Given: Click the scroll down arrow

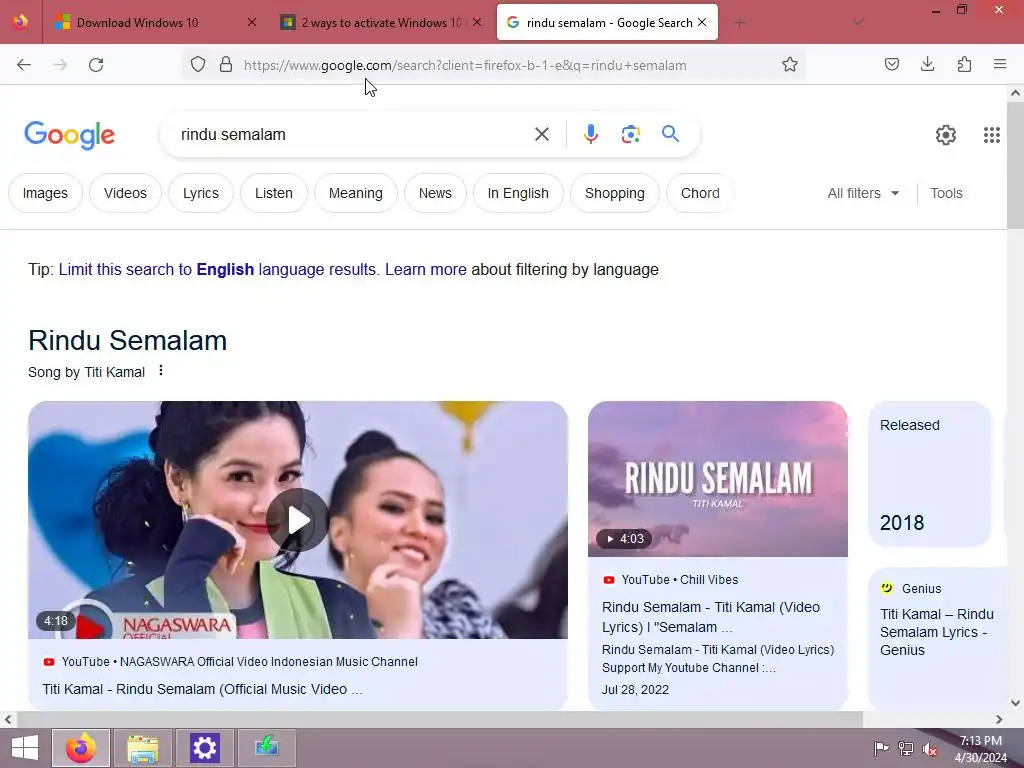Looking at the screenshot, I should 1015,703.
